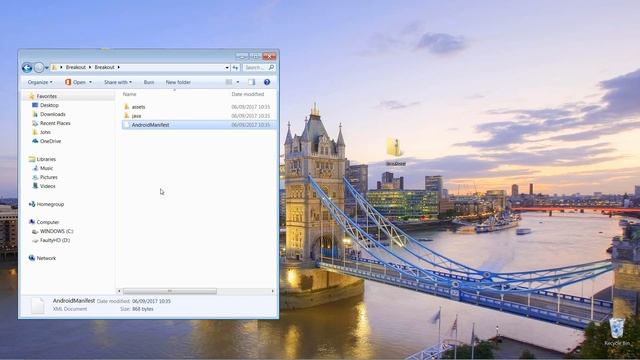Viewport: 640px width, 360px height.
Task: Click the Homegroup icon
Action: (x=32, y=204)
